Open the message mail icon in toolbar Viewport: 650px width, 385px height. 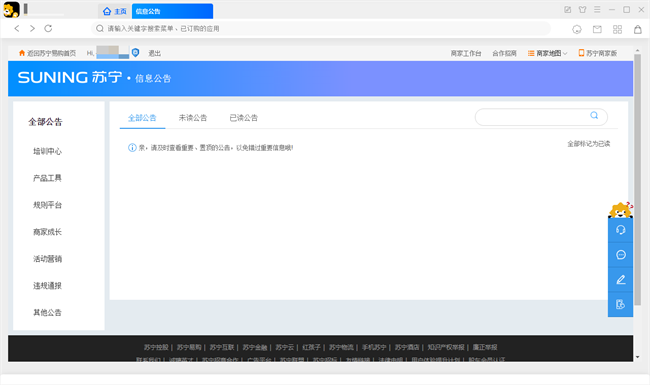(597, 29)
